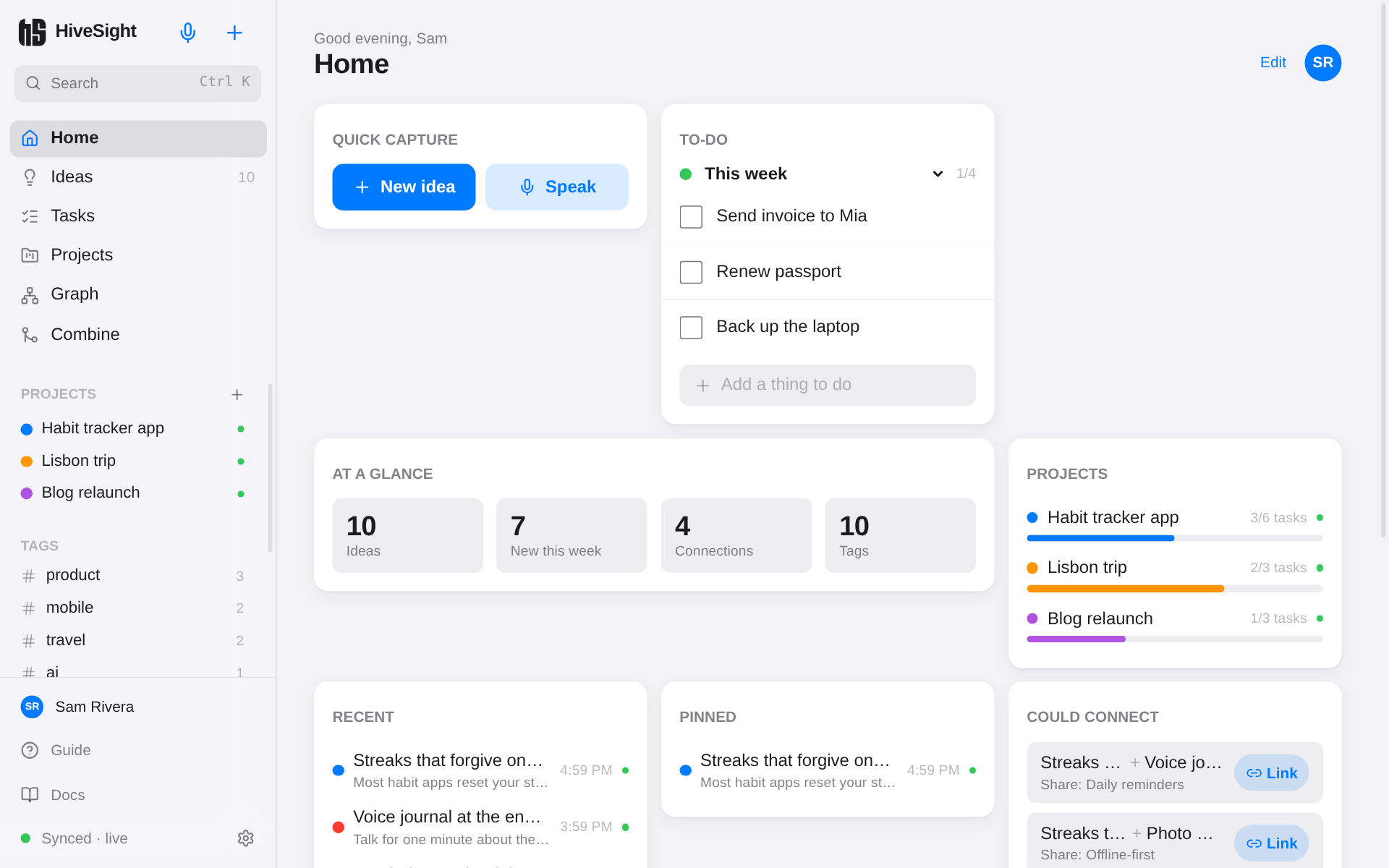
Task: Open Tasks from the sidebar
Action: (x=138, y=216)
